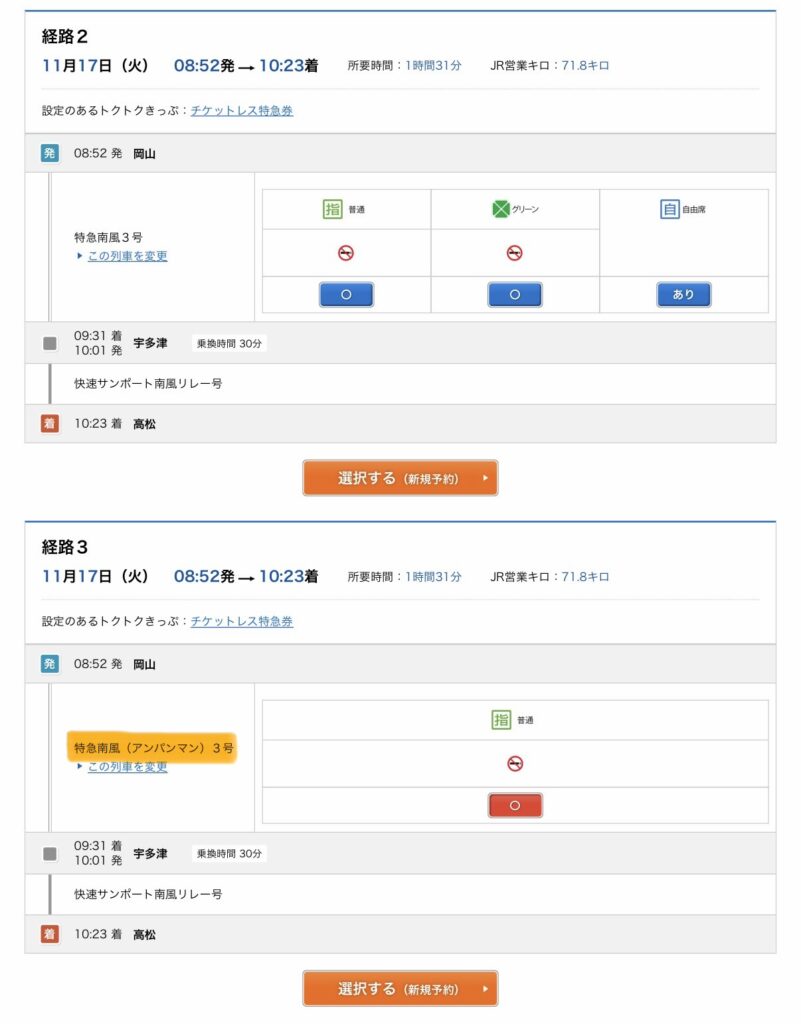This screenshot has height=1024, width=801.
Task: Click JR営業キロ：71.8キロ in Route 3
Action: click(x=550, y=577)
